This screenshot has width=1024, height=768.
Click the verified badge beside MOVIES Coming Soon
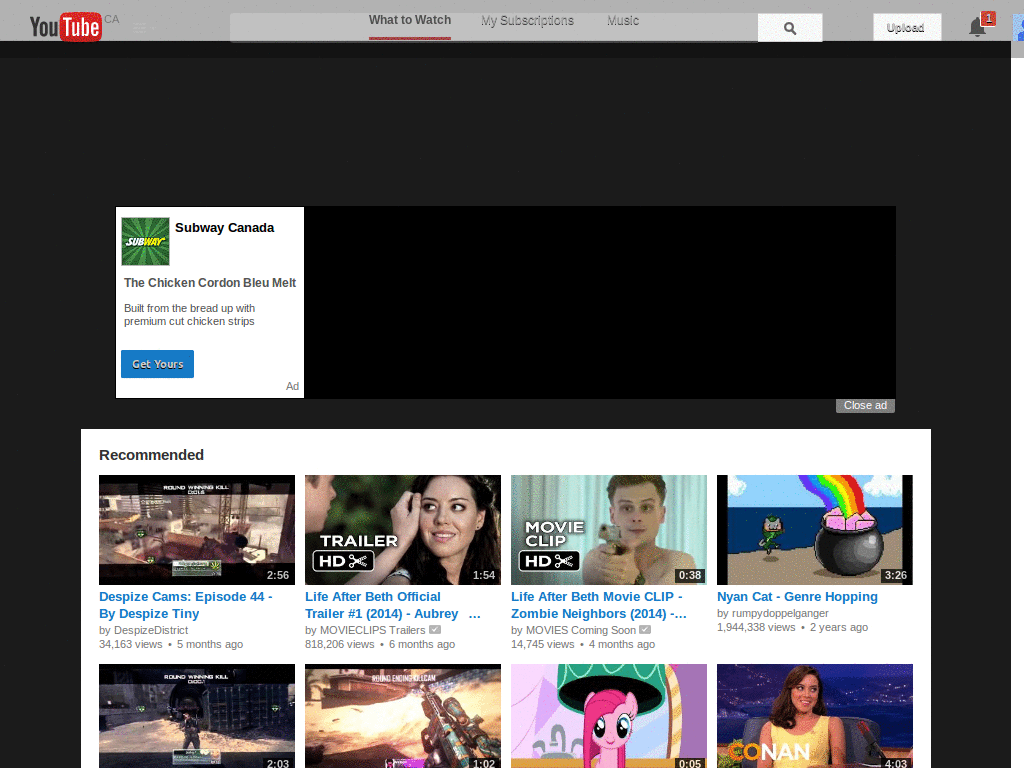click(x=645, y=630)
